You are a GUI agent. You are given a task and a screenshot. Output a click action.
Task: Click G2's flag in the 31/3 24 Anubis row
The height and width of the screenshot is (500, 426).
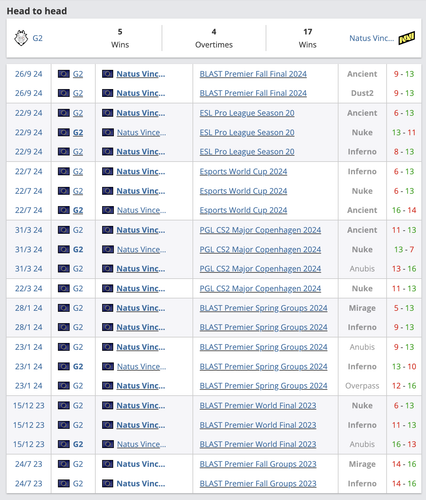coord(64,269)
